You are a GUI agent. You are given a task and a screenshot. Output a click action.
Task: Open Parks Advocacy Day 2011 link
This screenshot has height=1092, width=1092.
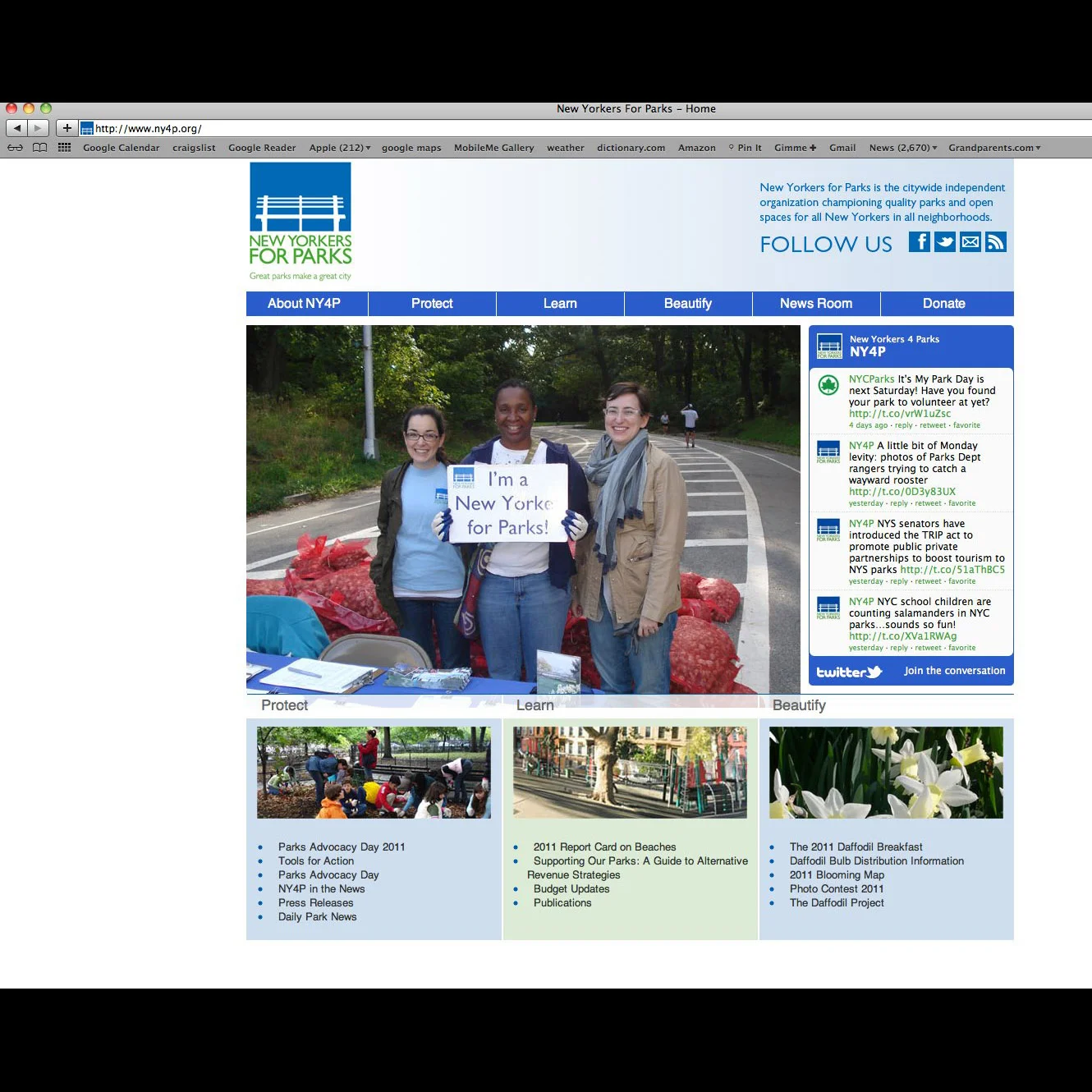(x=342, y=847)
